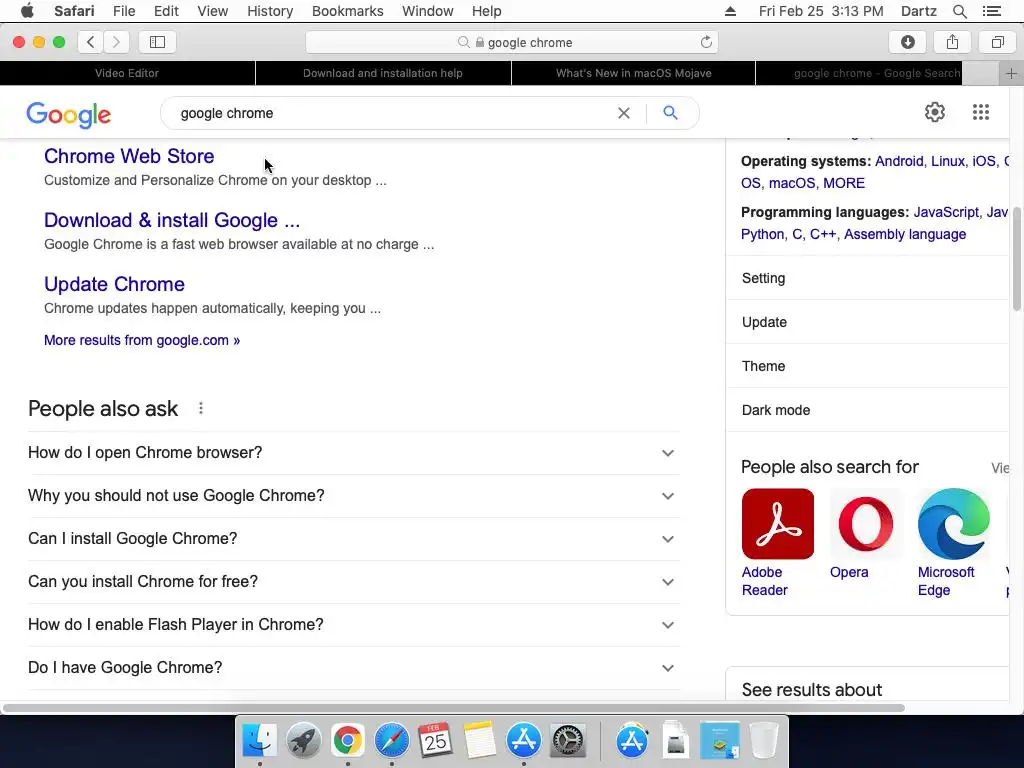Switch to Download and installation help tab
Image resolution: width=1024 pixels, height=768 pixels.
point(383,73)
